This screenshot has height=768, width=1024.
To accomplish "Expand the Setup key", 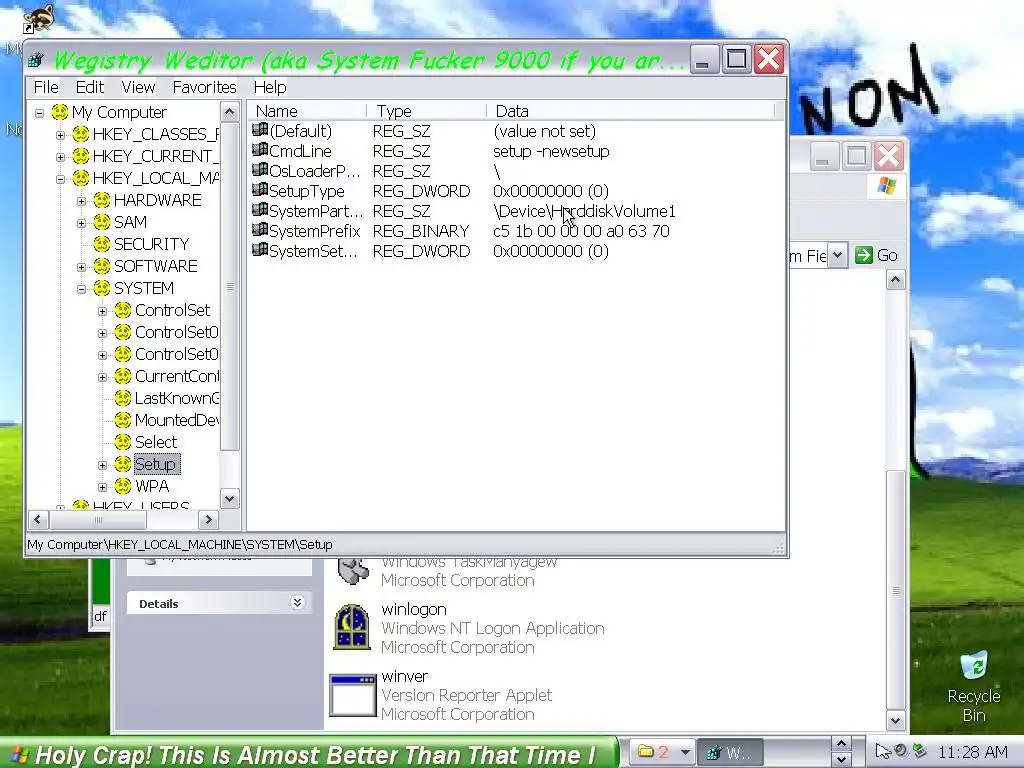I will (103, 465).
